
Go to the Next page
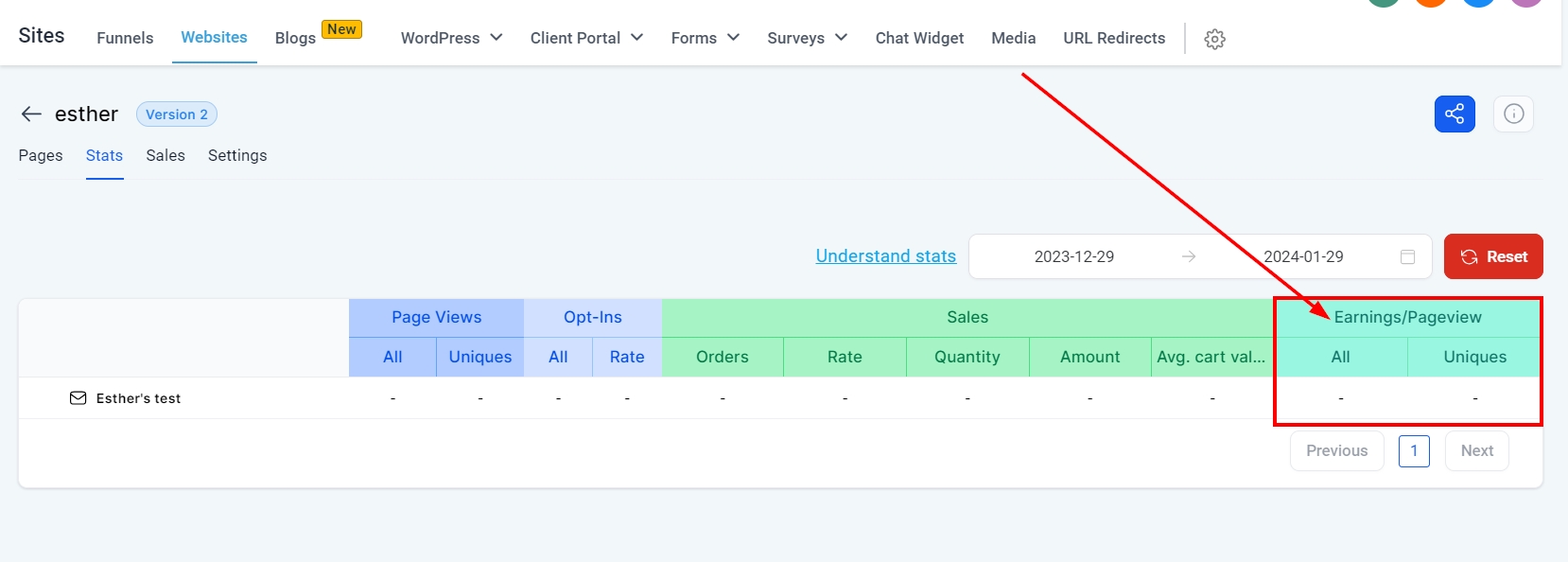[1476, 450]
